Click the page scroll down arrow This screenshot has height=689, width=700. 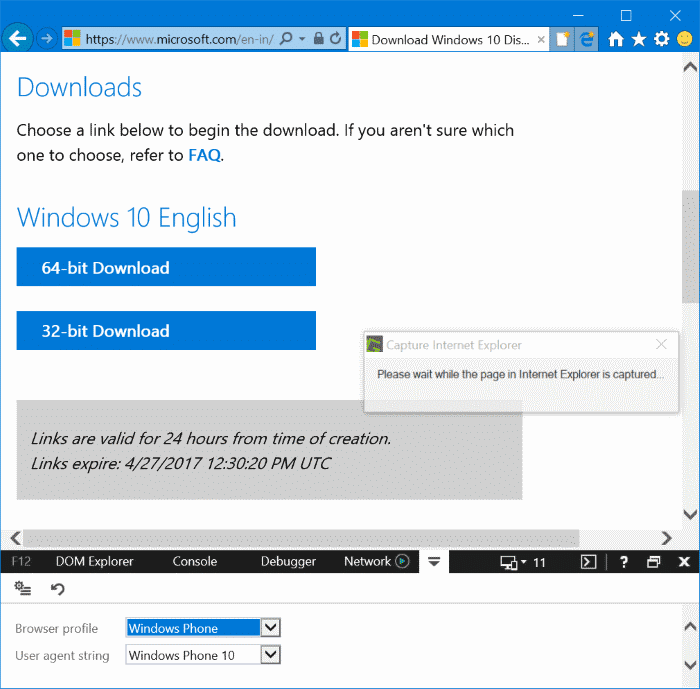[x=690, y=515]
